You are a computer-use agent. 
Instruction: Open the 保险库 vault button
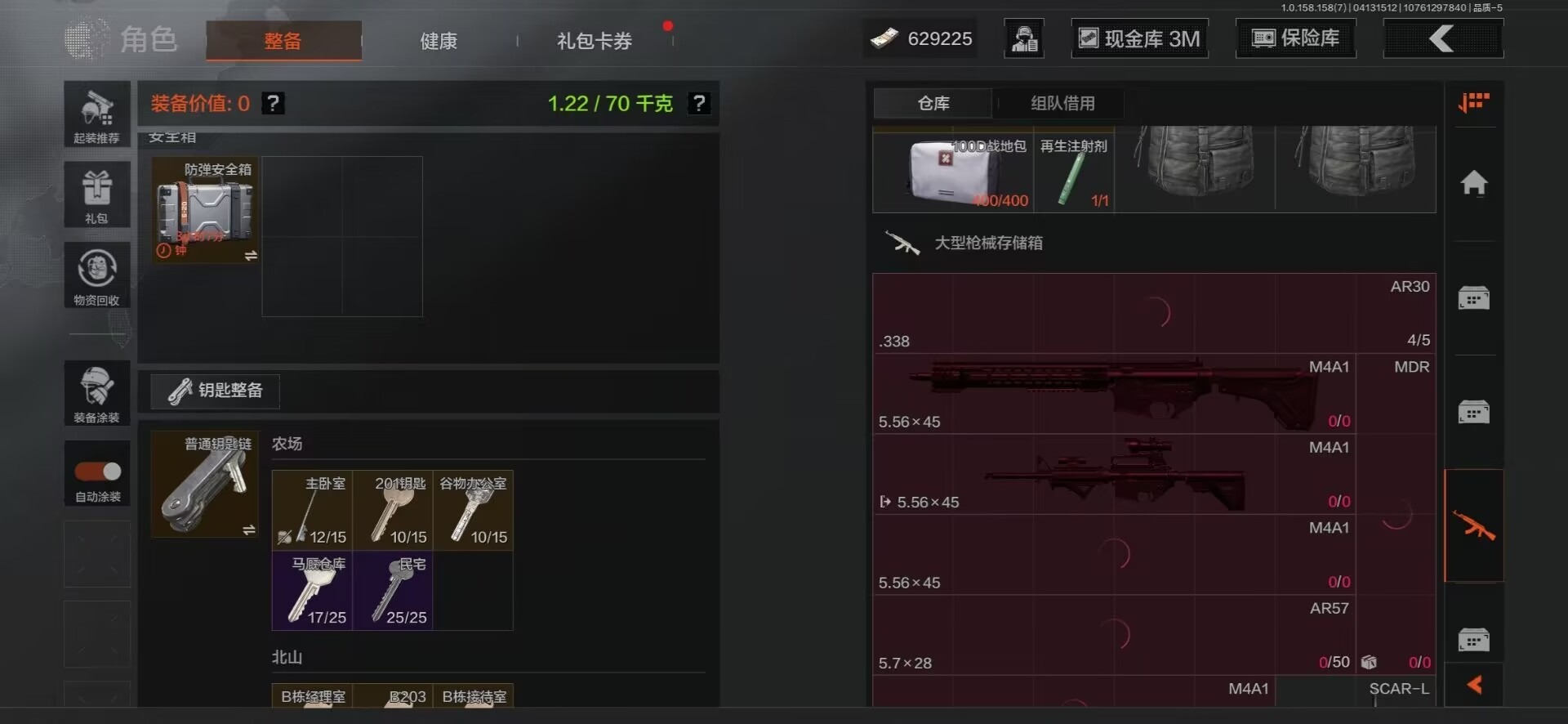coord(1296,38)
